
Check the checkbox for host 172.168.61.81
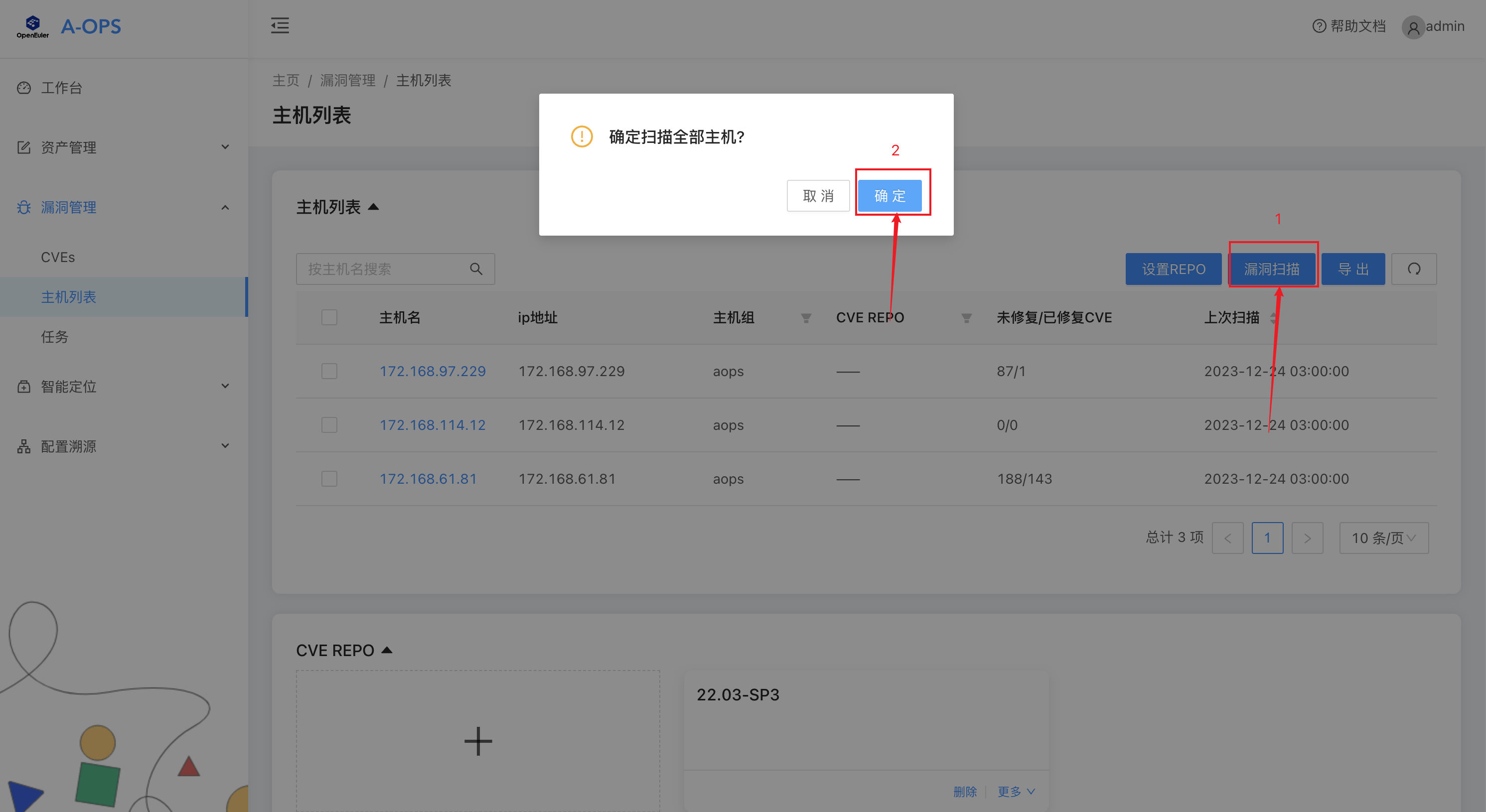(x=329, y=478)
